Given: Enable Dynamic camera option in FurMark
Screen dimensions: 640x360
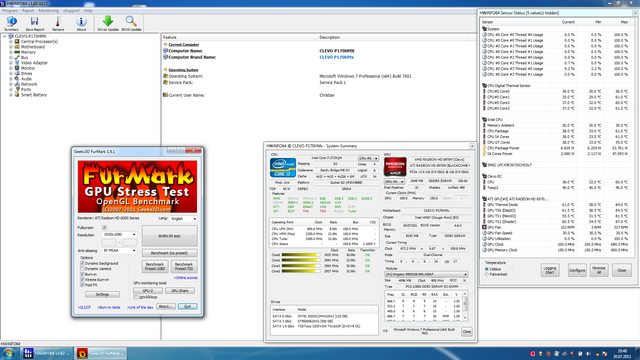Looking at the screenshot, I should [82, 269].
